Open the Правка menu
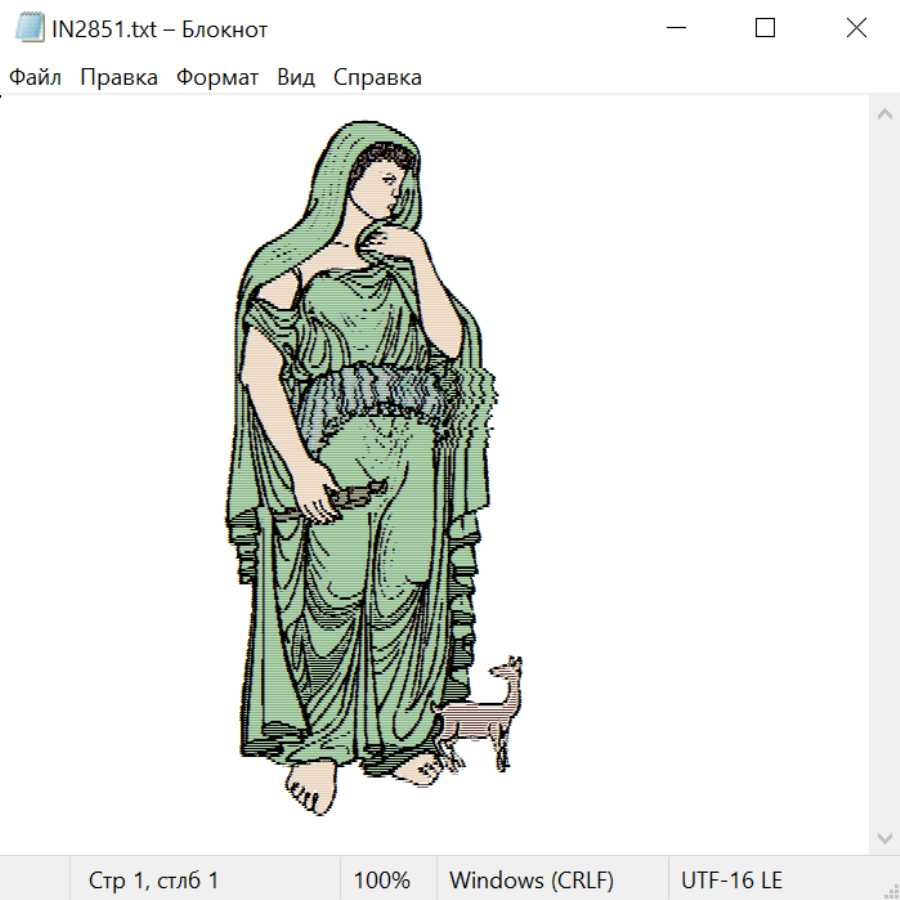 coord(119,78)
